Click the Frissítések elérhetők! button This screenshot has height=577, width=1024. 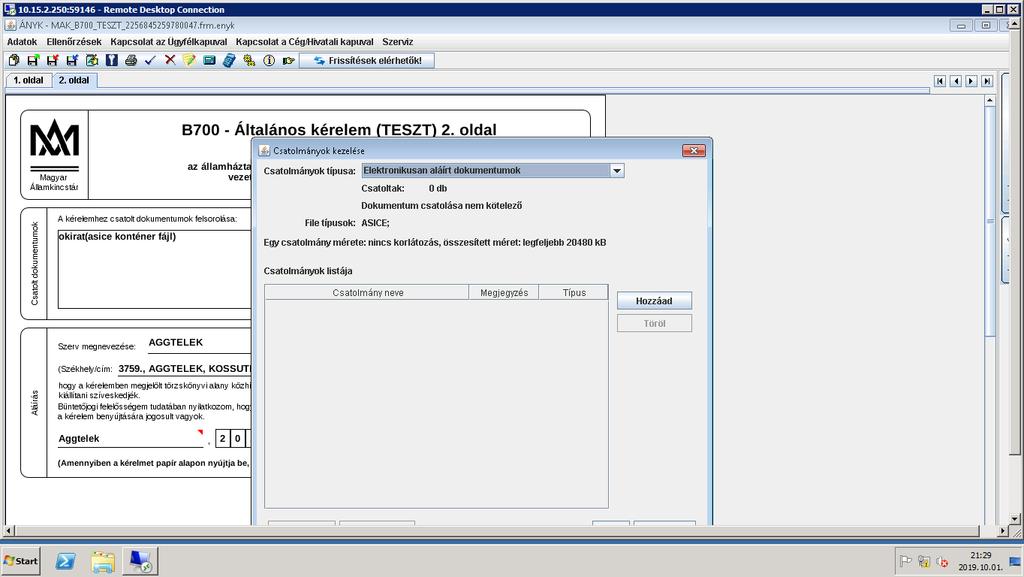coord(367,61)
